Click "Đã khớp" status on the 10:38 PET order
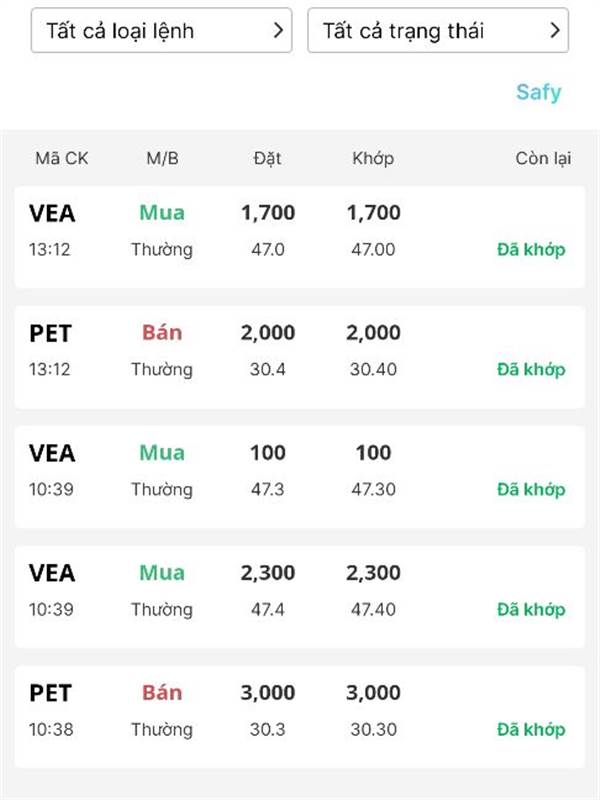600x800 pixels. click(530, 730)
